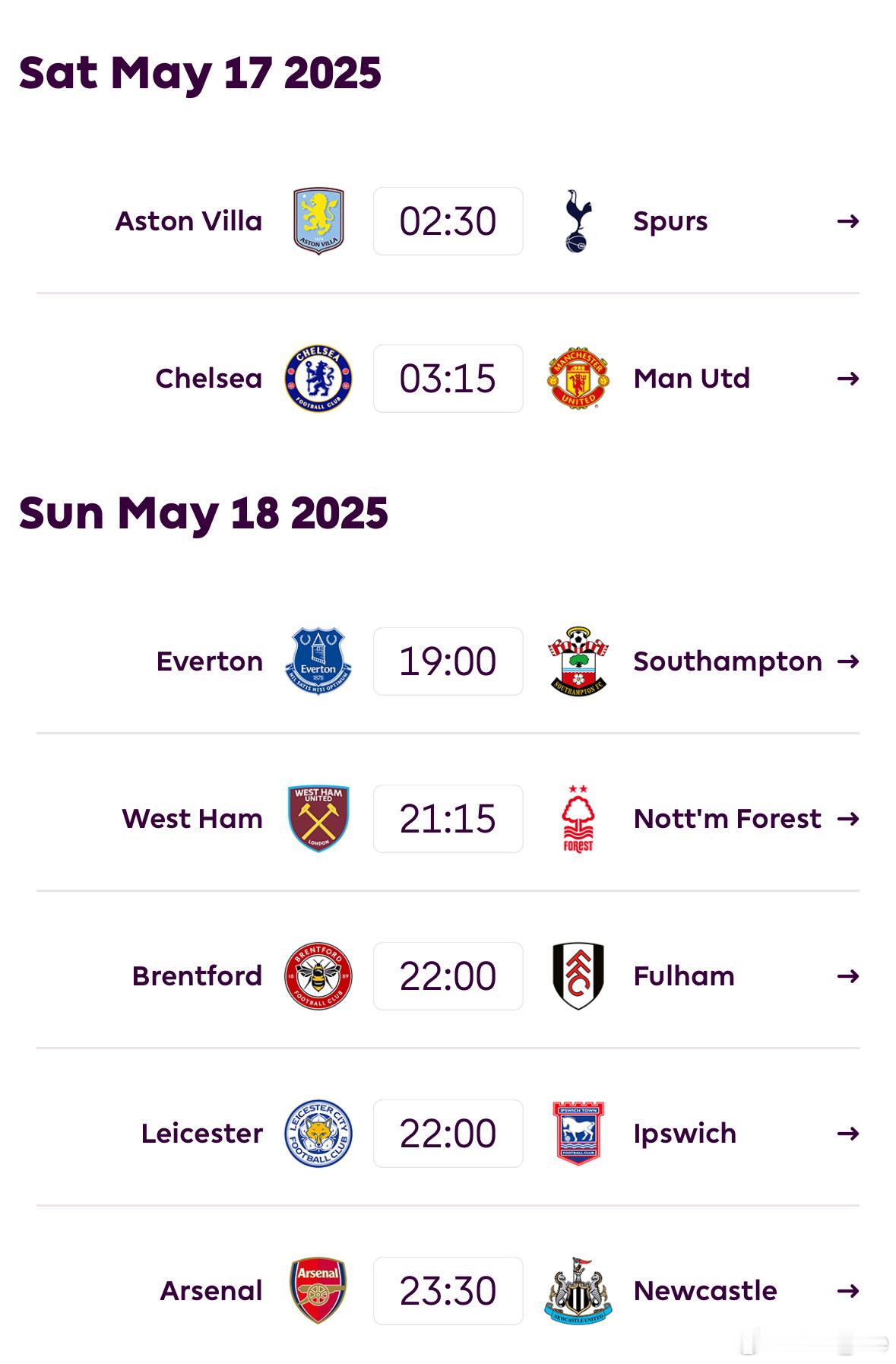Select the West Ham crossed hammers crest
Screen dimensions: 896x1364
point(318,819)
